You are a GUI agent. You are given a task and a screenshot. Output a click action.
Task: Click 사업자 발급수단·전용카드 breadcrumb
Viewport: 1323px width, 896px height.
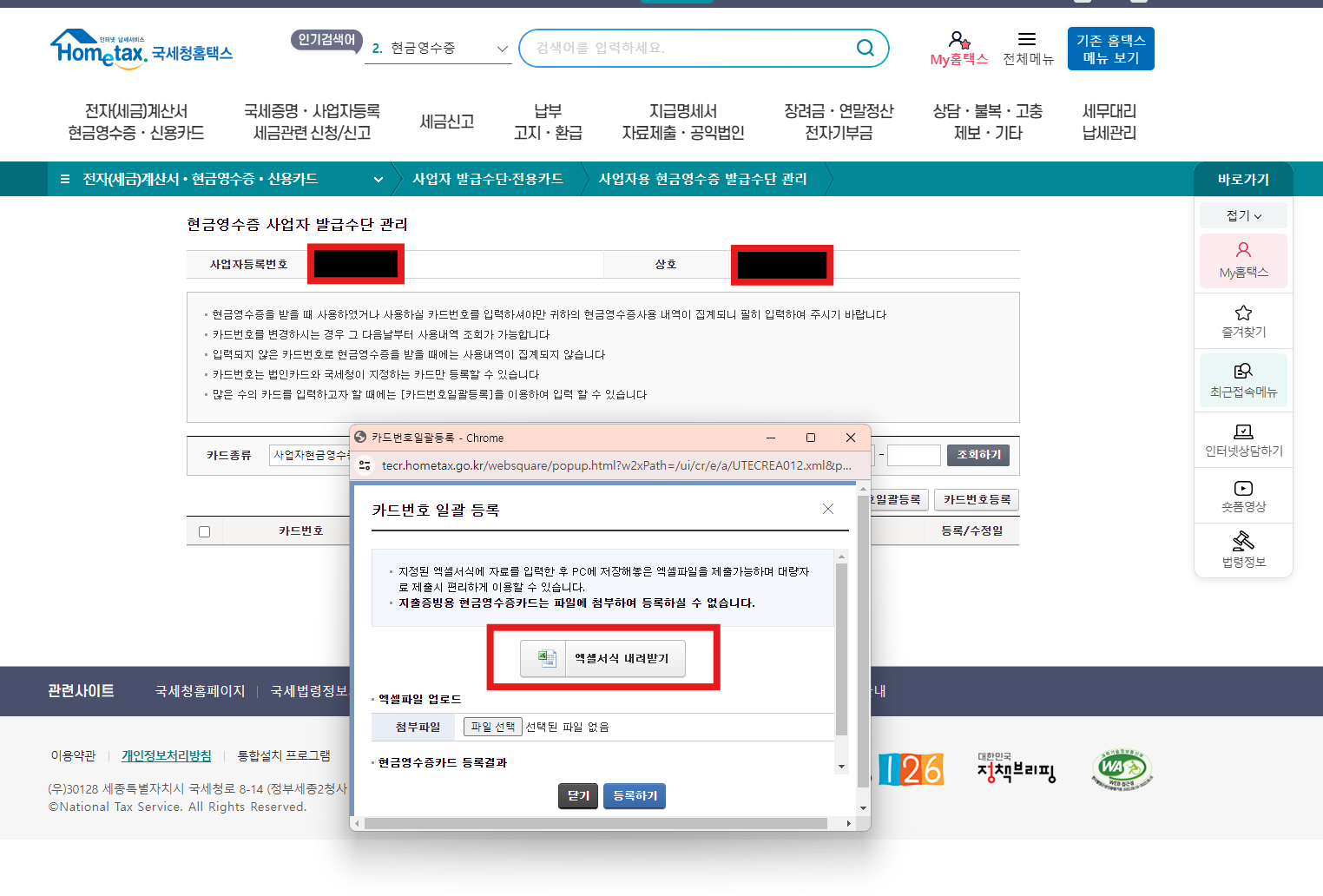[488, 179]
